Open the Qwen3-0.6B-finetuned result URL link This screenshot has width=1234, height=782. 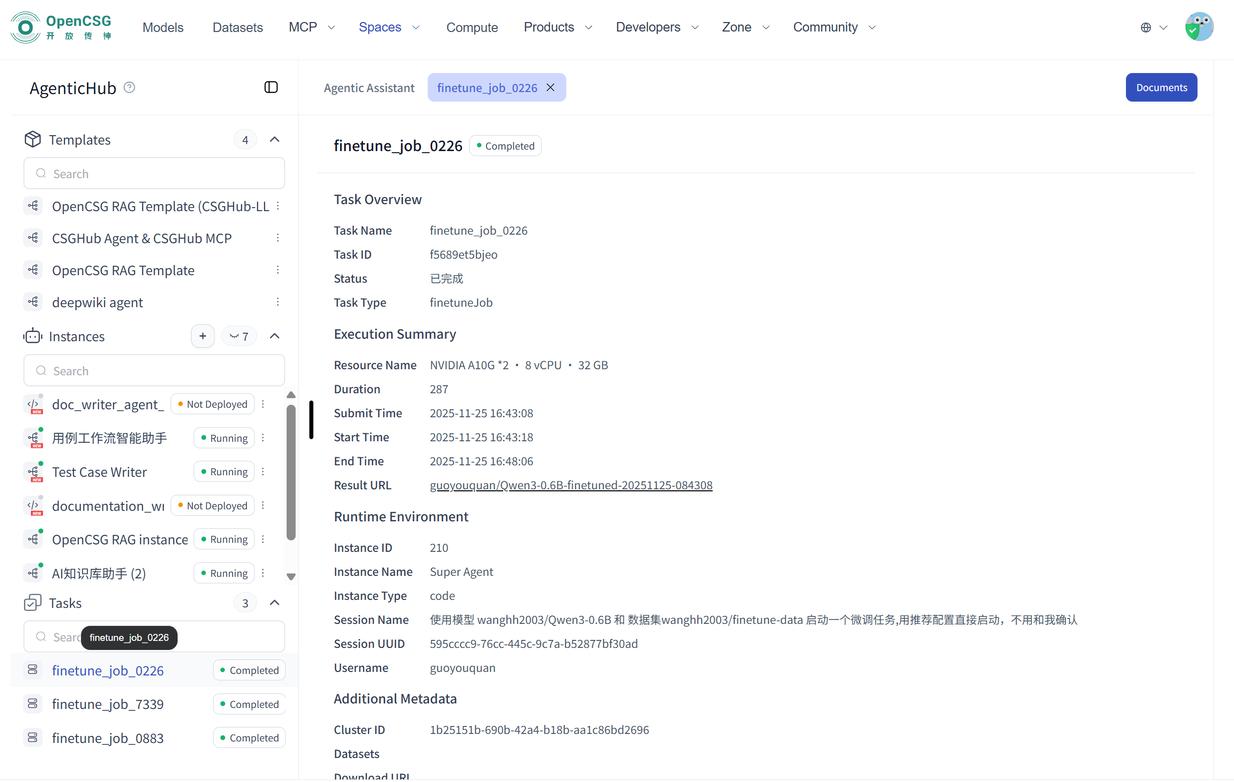(571, 485)
